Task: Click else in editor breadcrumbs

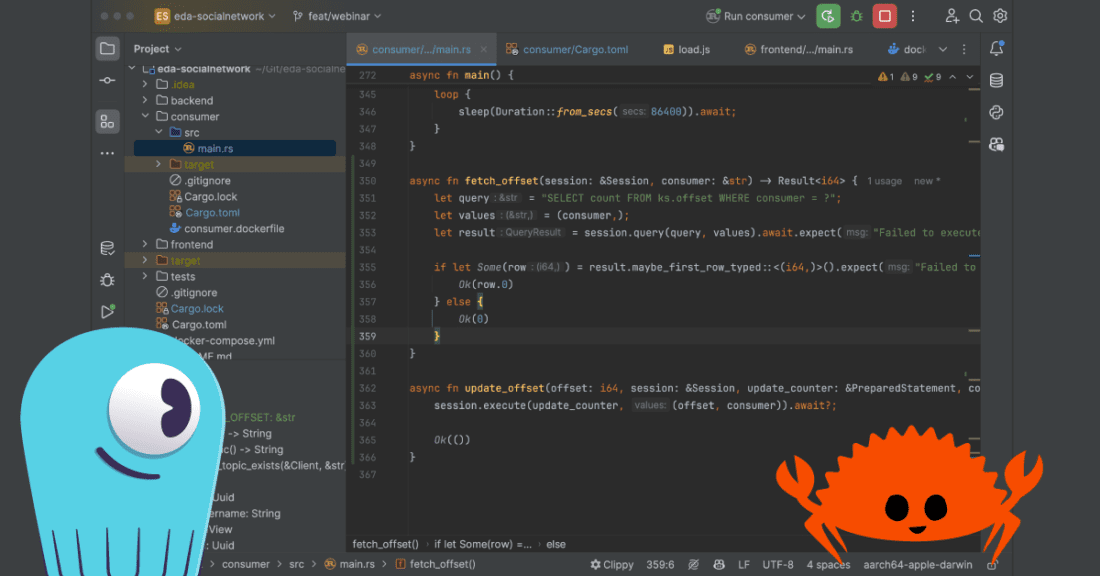Action: tap(556, 544)
